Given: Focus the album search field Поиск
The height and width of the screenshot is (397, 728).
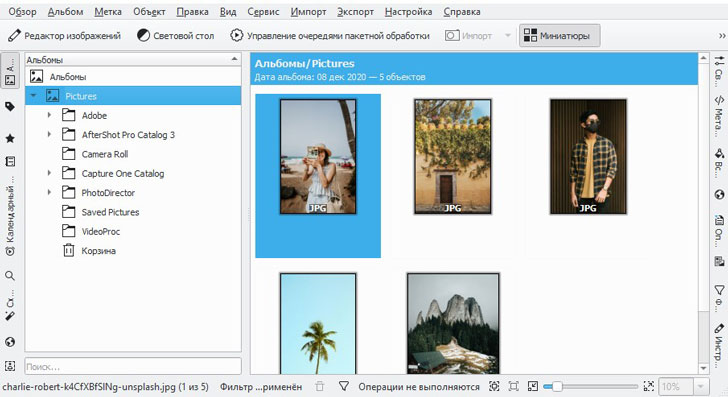Looking at the screenshot, I should [133, 366].
